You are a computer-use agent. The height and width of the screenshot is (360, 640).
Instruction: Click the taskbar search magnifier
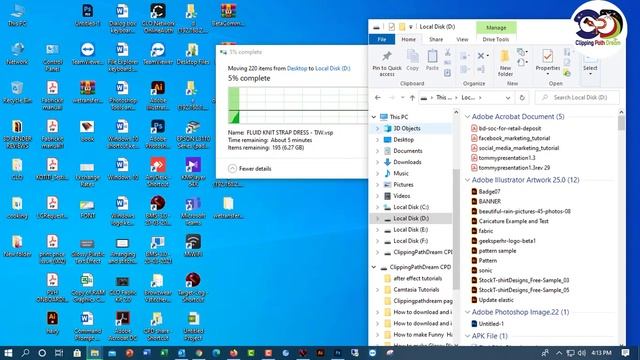coord(25,353)
